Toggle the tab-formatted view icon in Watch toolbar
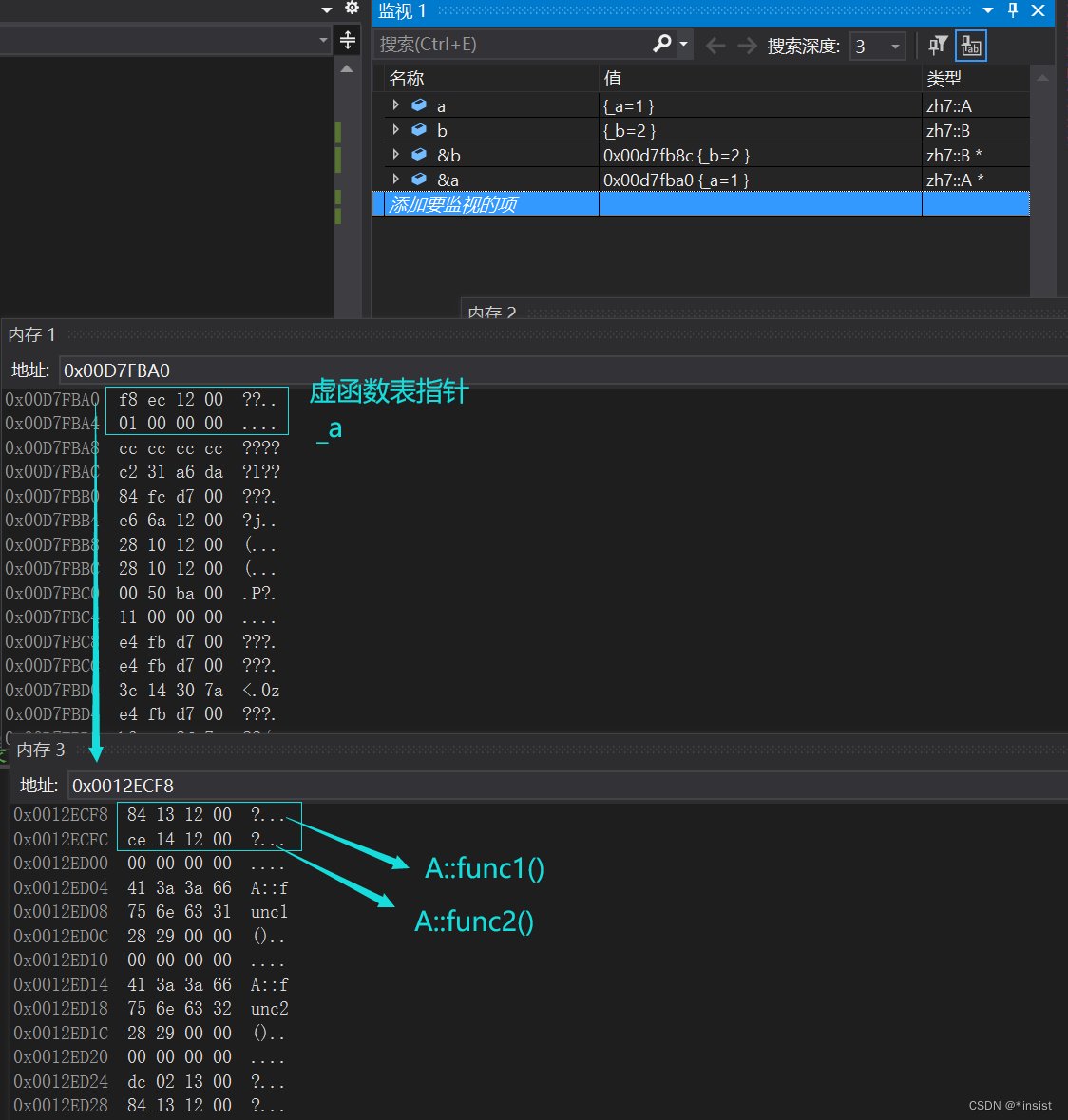Viewport: 1068px width, 1120px height. [970, 46]
